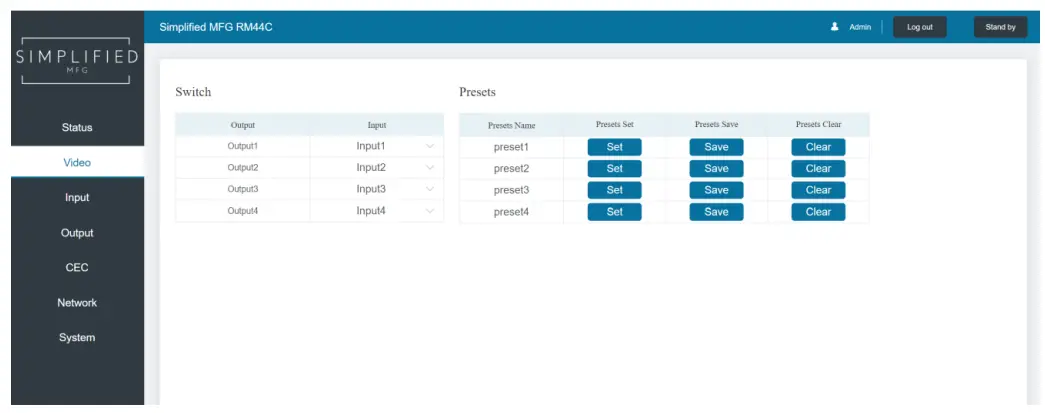Open the CEC menu
Viewport: 1045px width, 413px height.
77,268
